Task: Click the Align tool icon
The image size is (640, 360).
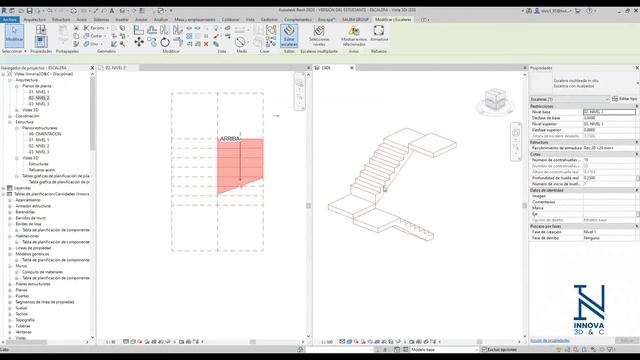Action: tap(139, 30)
